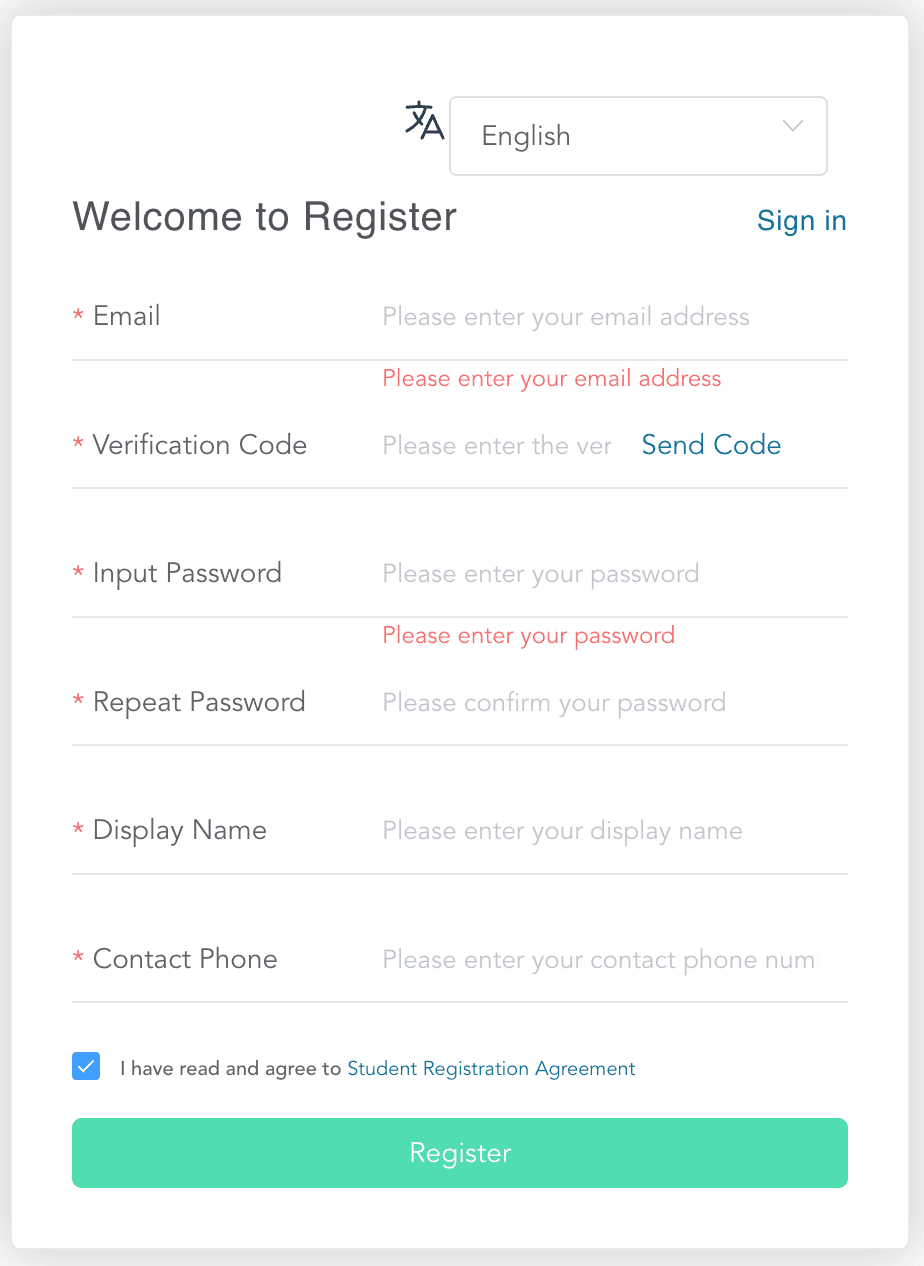924x1266 pixels.
Task: Click the red password error message
Action: click(528, 635)
